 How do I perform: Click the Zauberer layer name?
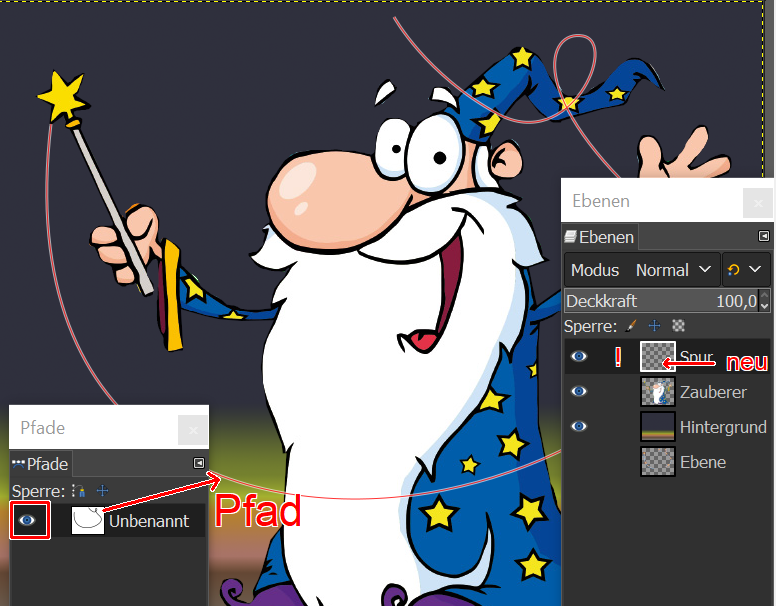click(713, 392)
